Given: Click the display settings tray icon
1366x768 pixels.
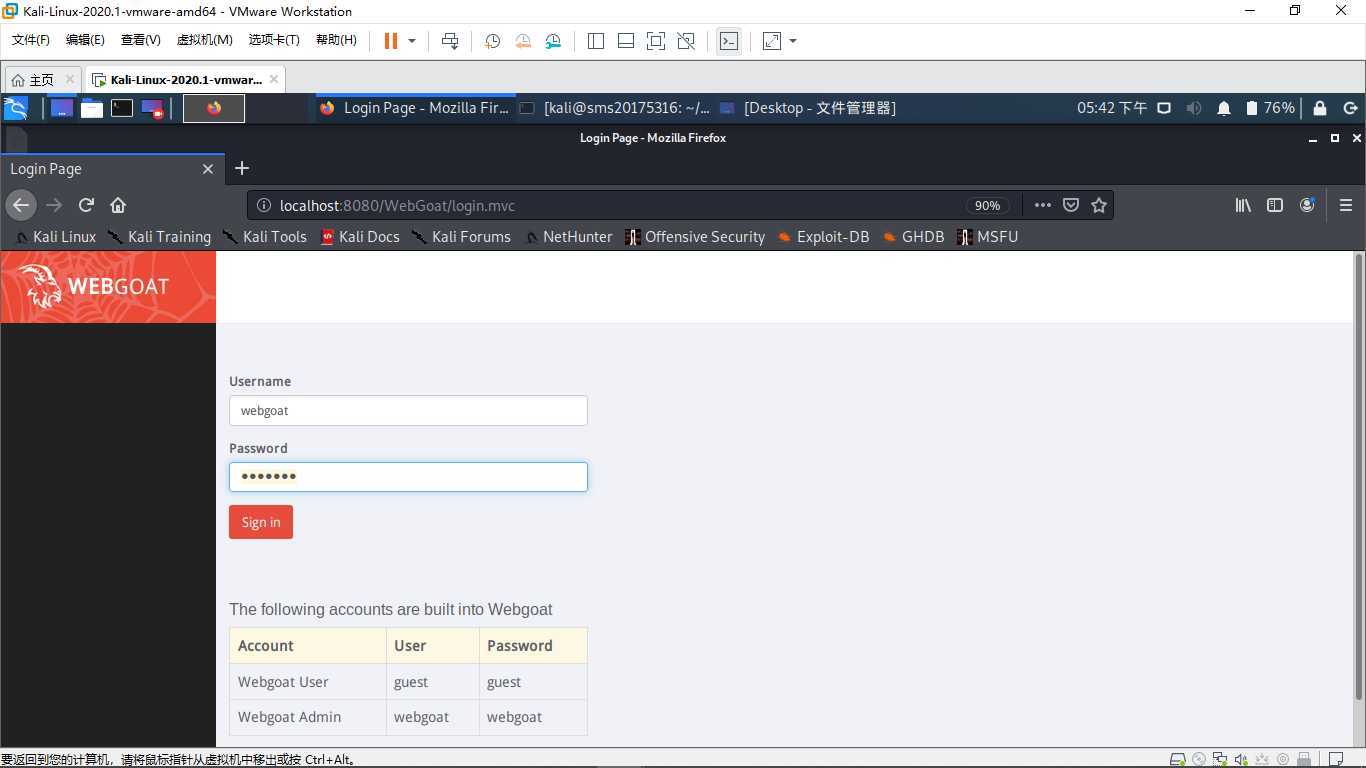Looking at the screenshot, I should click(1164, 108).
